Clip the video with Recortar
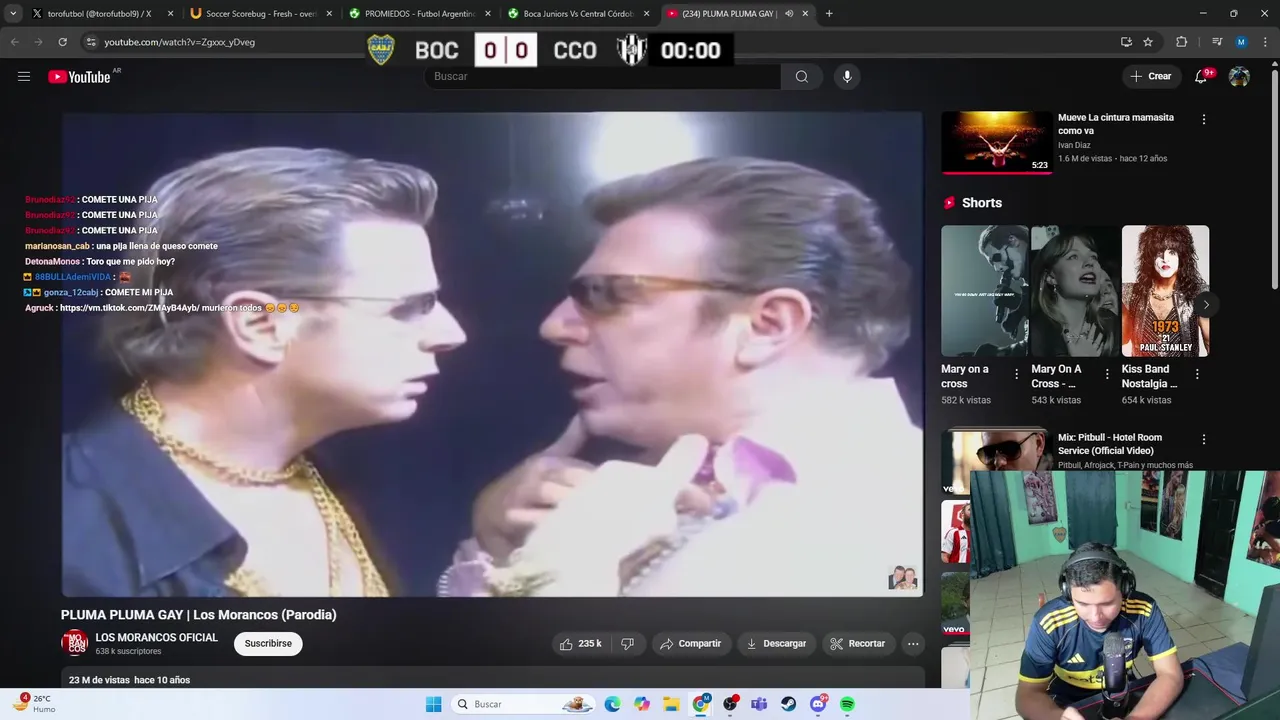The image size is (1280, 720). tap(858, 644)
